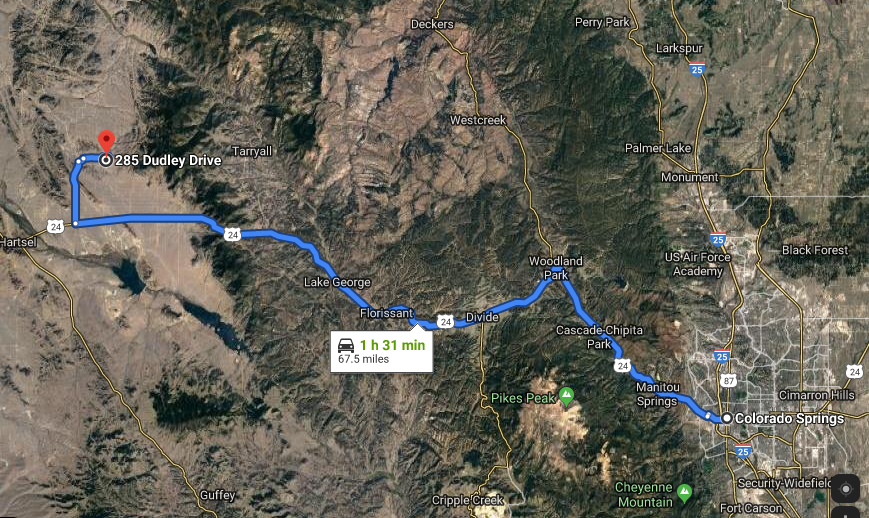Click the I-25 shield near Larkspur

click(x=697, y=69)
